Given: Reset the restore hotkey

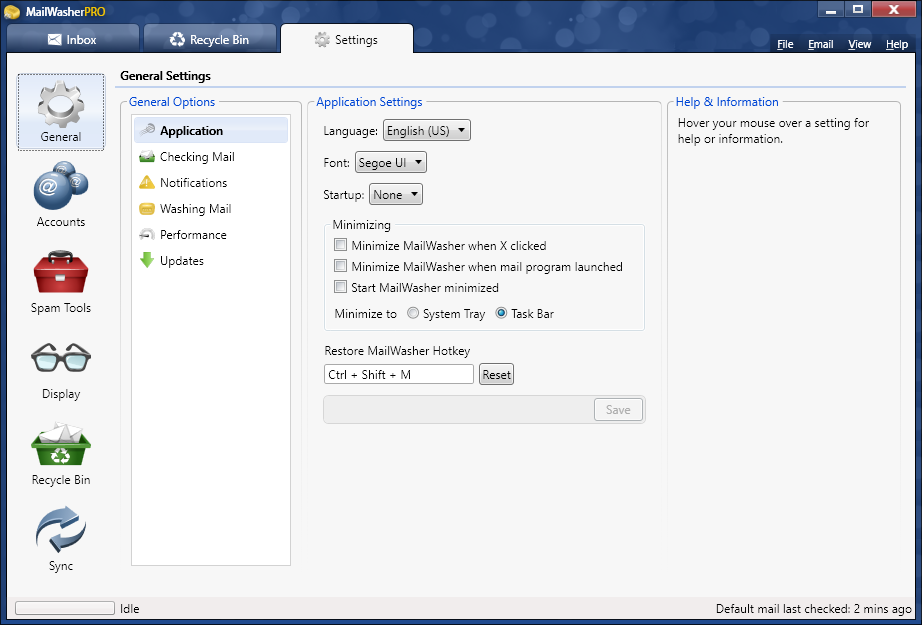Looking at the screenshot, I should pos(496,375).
